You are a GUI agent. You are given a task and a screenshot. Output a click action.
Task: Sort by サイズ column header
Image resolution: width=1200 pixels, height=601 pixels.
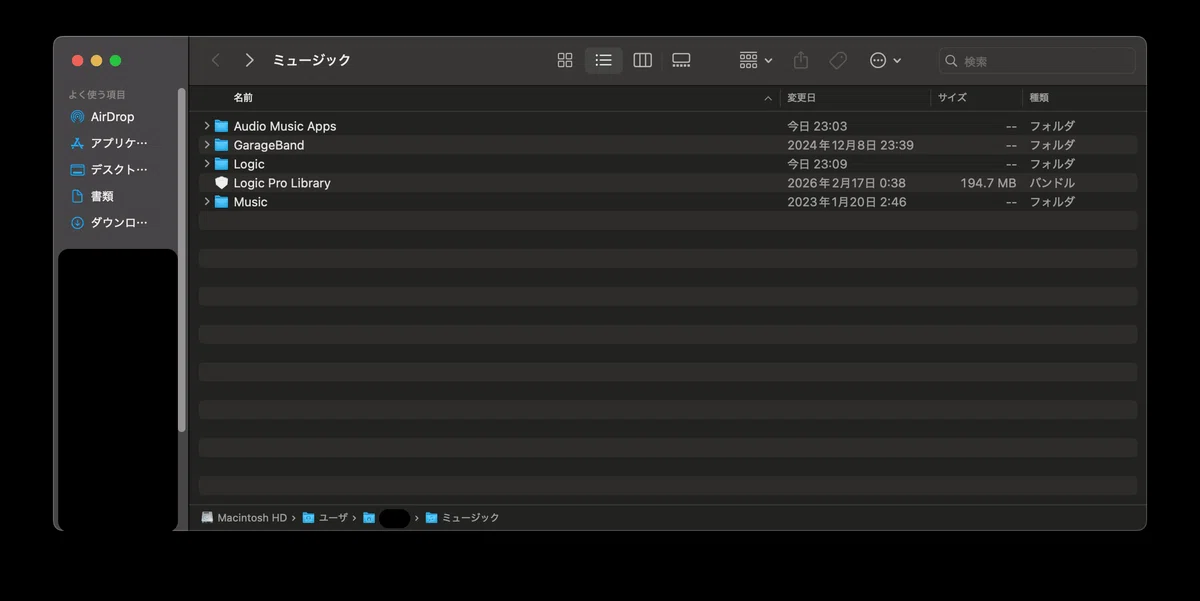coord(952,98)
